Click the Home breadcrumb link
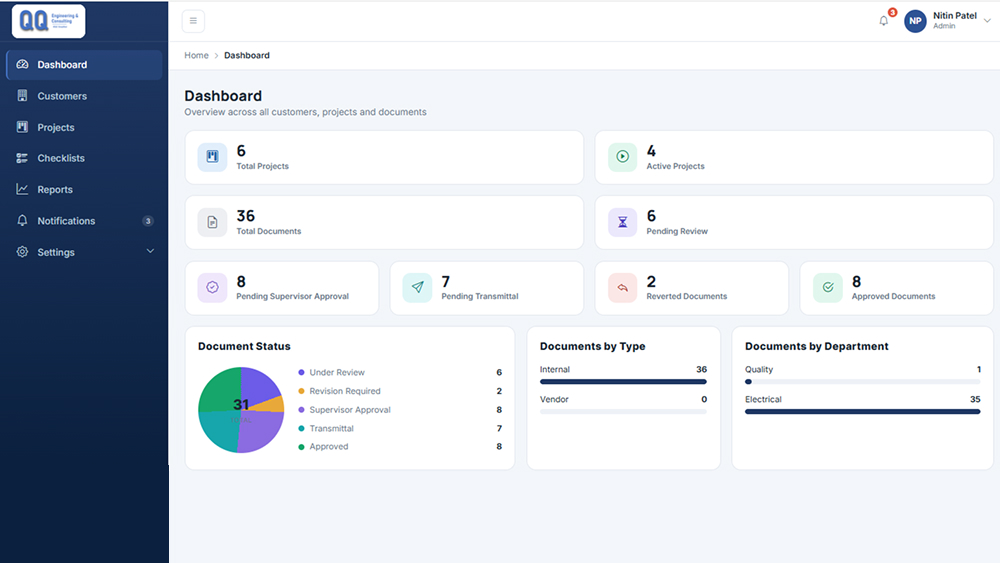 pyautogui.click(x=196, y=55)
